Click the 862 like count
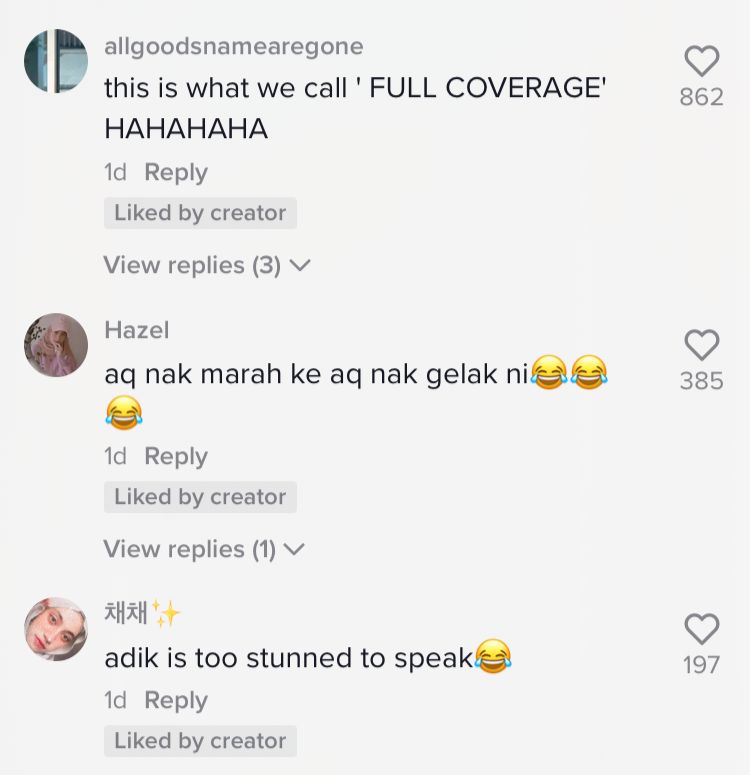750x775 pixels. 702,97
